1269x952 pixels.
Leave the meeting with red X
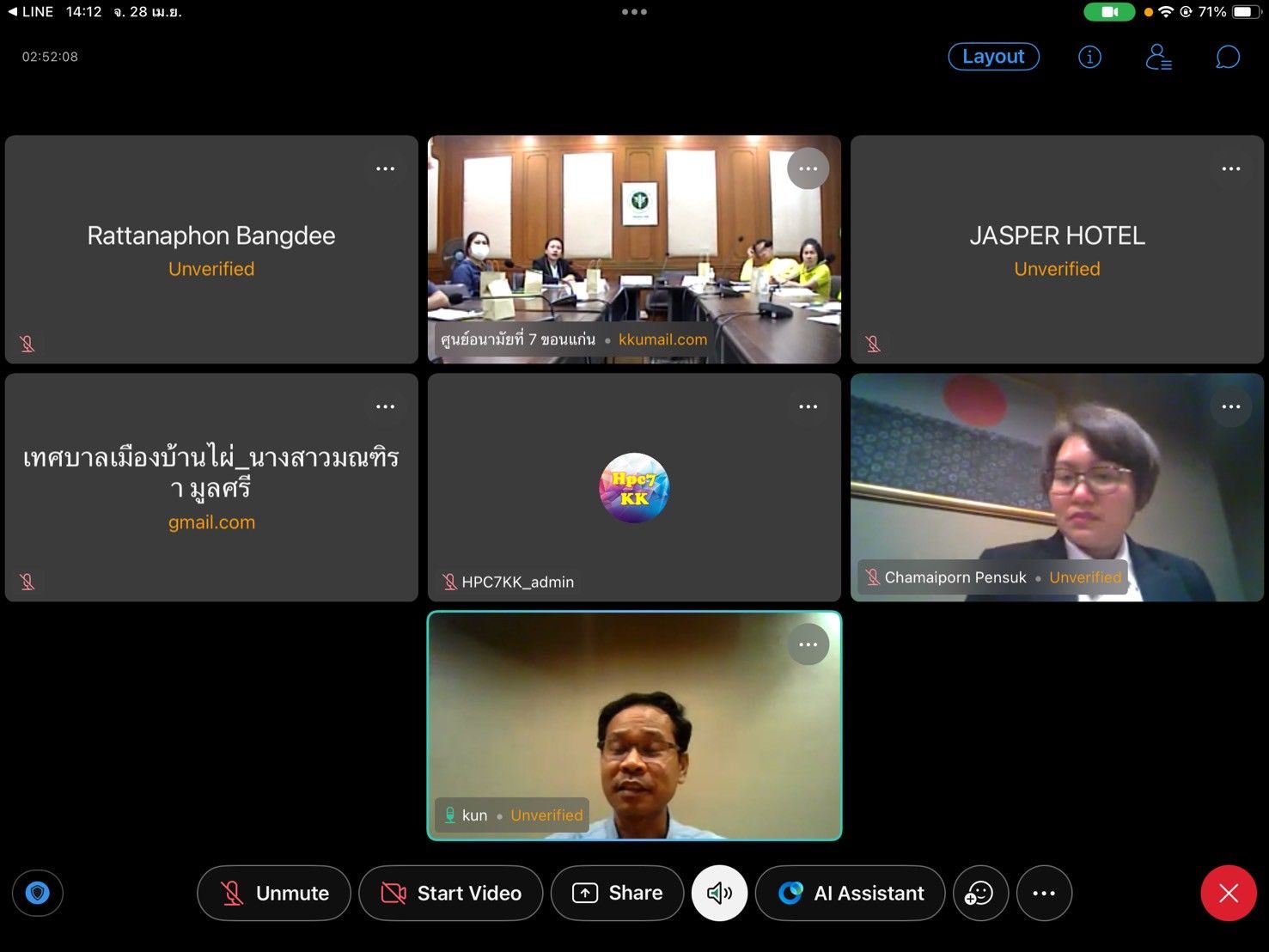point(1229,894)
